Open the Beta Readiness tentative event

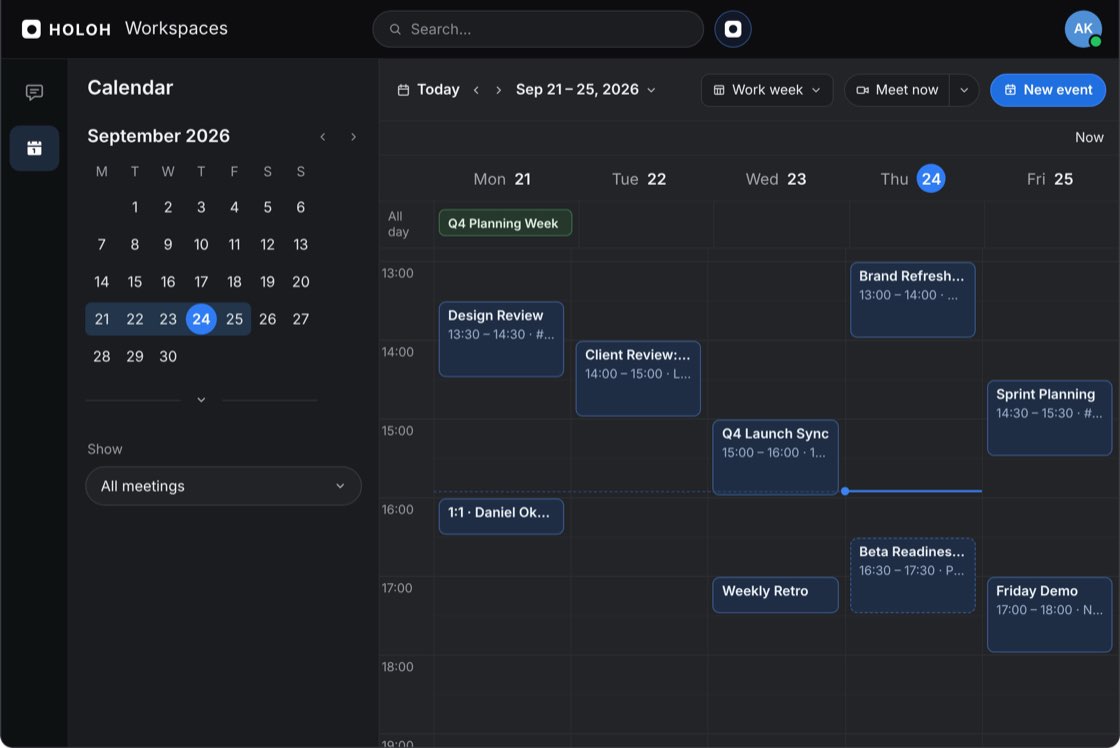pyautogui.click(x=912, y=575)
